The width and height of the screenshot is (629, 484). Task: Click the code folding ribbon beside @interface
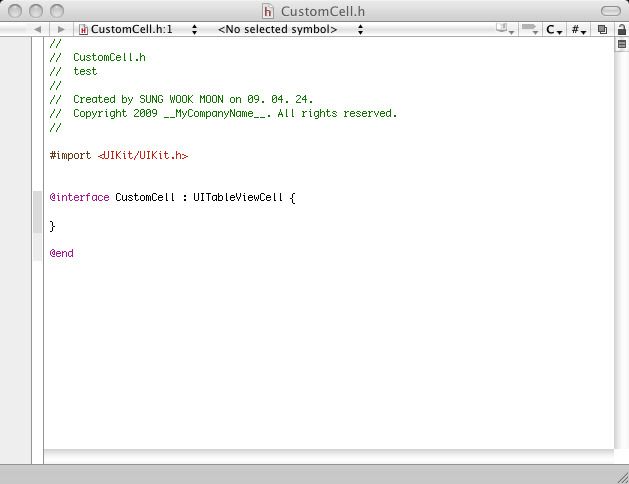pyautogui.click(x=37, y=212)
